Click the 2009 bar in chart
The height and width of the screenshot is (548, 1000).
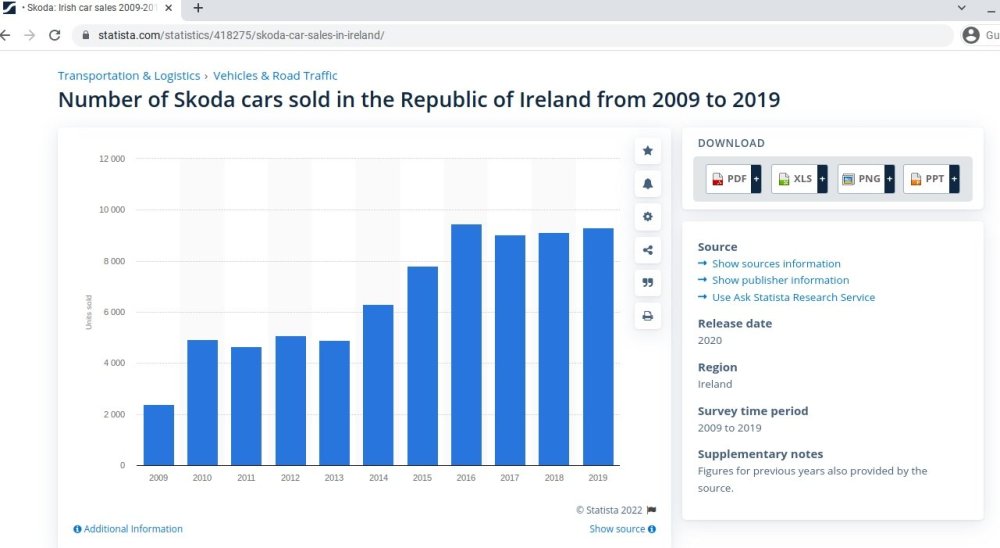(159, 435)
